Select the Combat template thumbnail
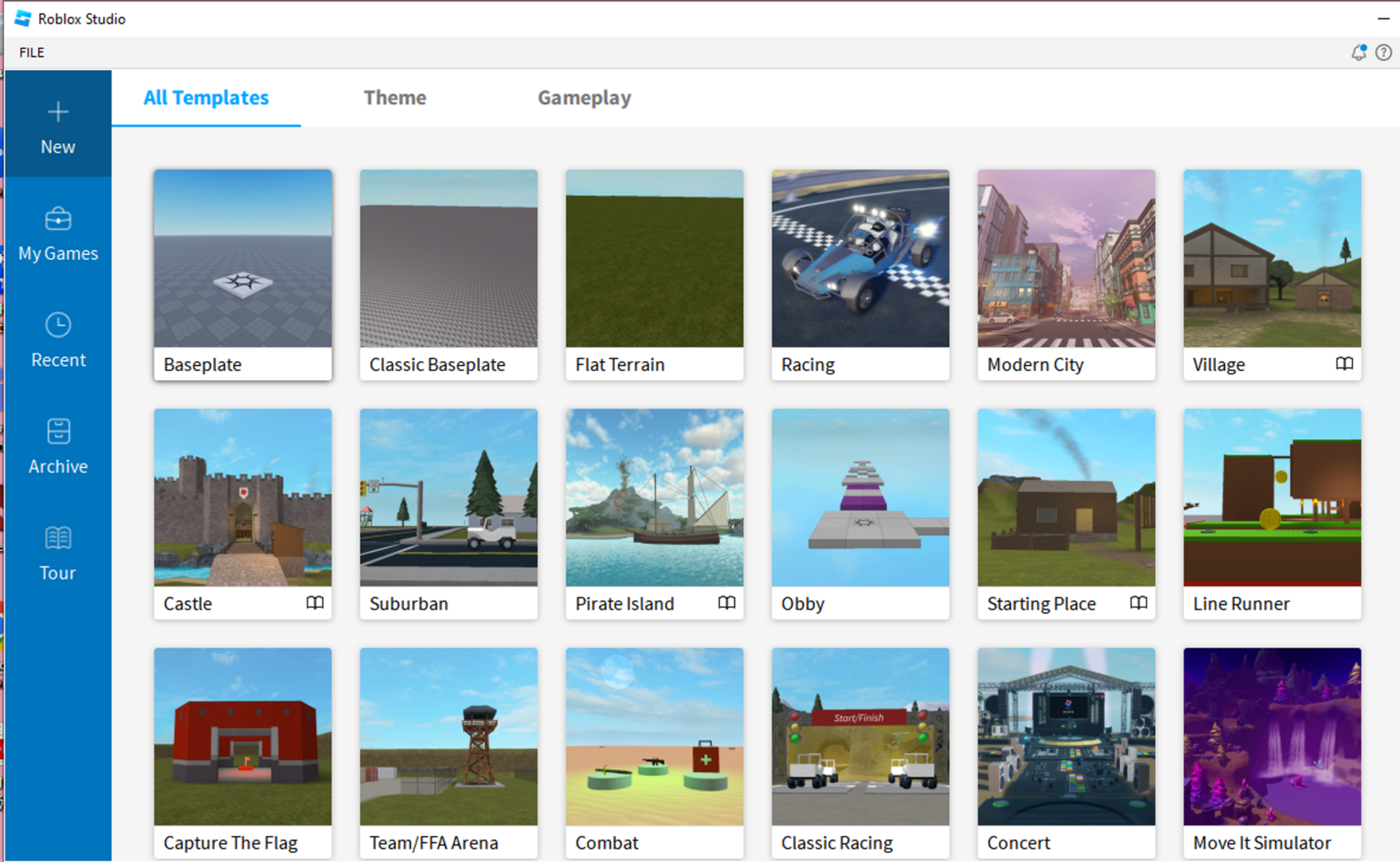The height and width of the screenshot is (862, 1400). click(x=654, y=737)
